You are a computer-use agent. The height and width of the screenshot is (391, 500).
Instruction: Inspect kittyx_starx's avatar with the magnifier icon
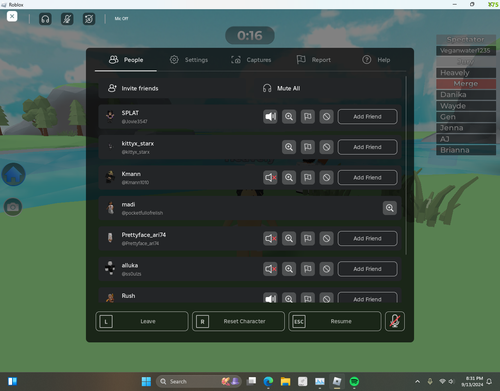coord(289,147)
